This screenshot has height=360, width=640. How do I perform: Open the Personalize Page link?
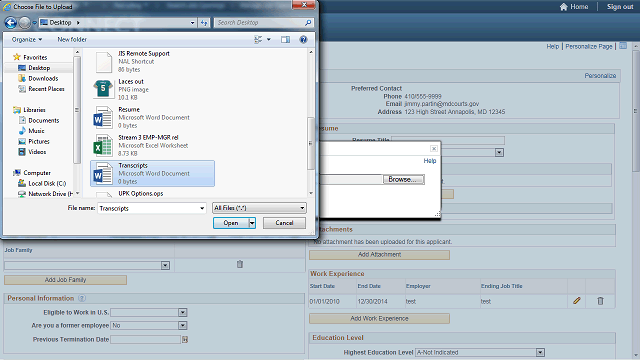pos(589,47)
